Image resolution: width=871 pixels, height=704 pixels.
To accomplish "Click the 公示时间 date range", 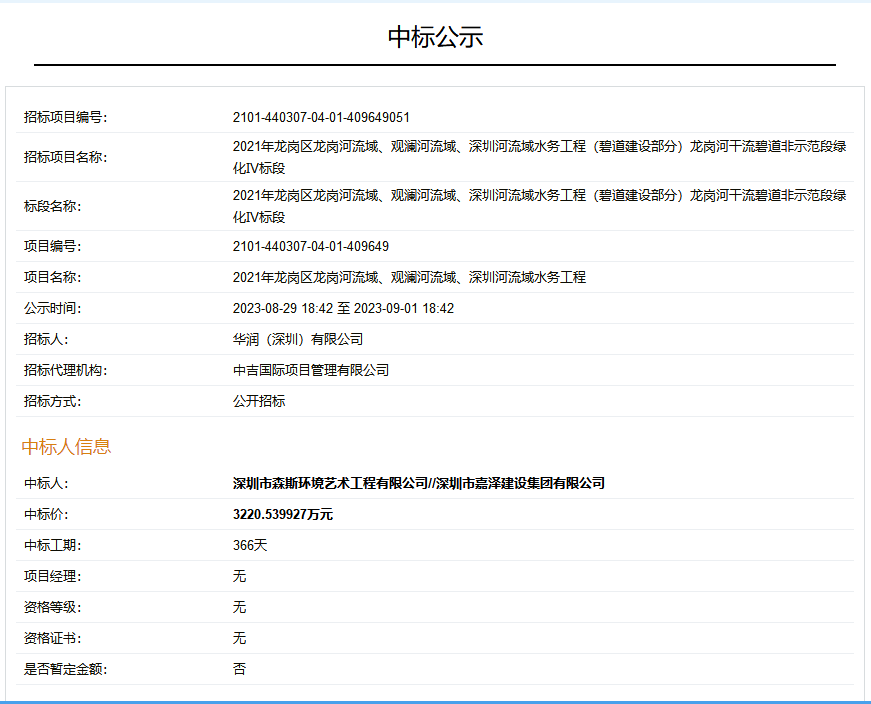I will tap(343, 308).
